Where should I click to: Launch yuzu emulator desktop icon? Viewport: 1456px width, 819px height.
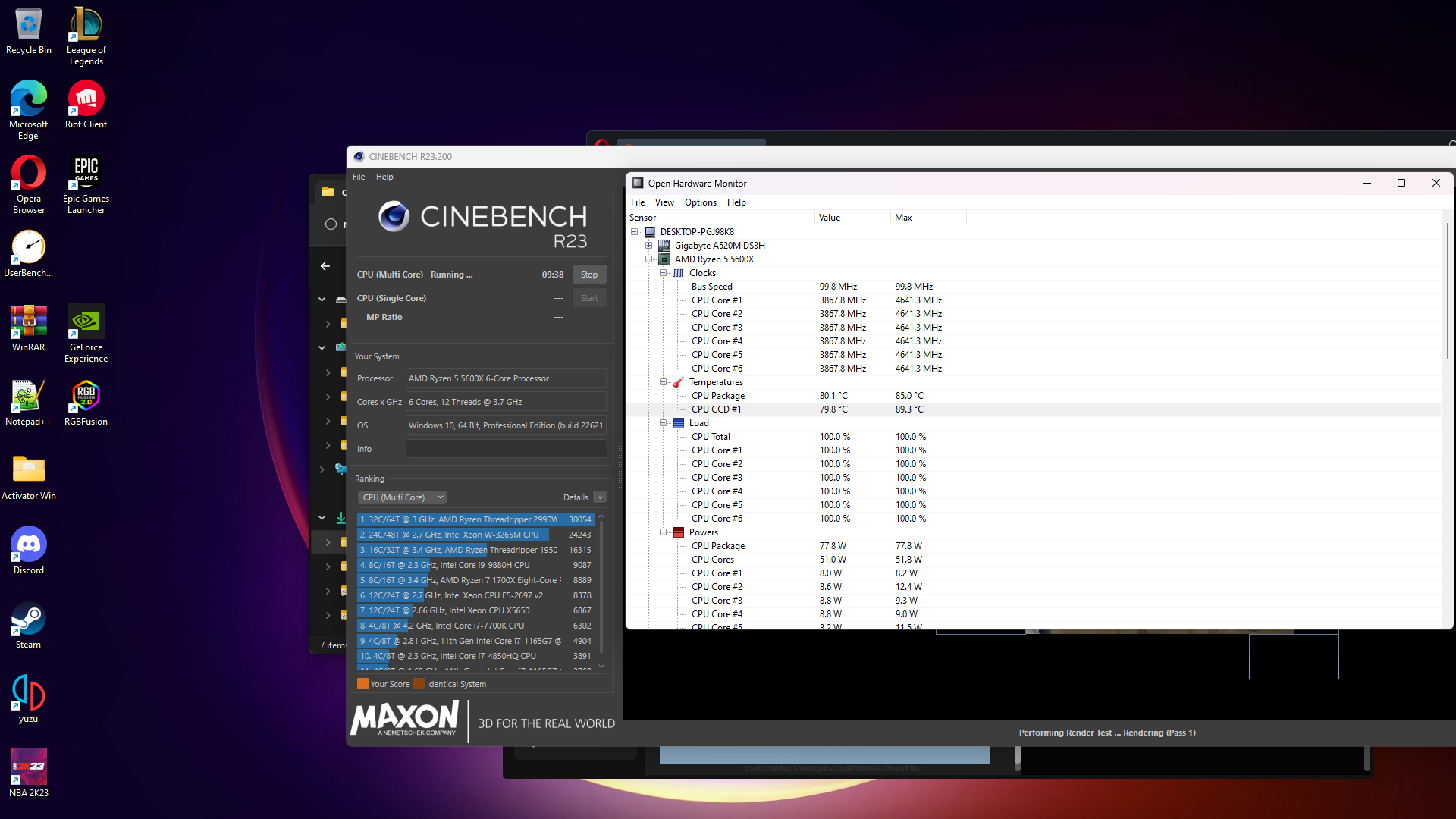pos(29,699)
